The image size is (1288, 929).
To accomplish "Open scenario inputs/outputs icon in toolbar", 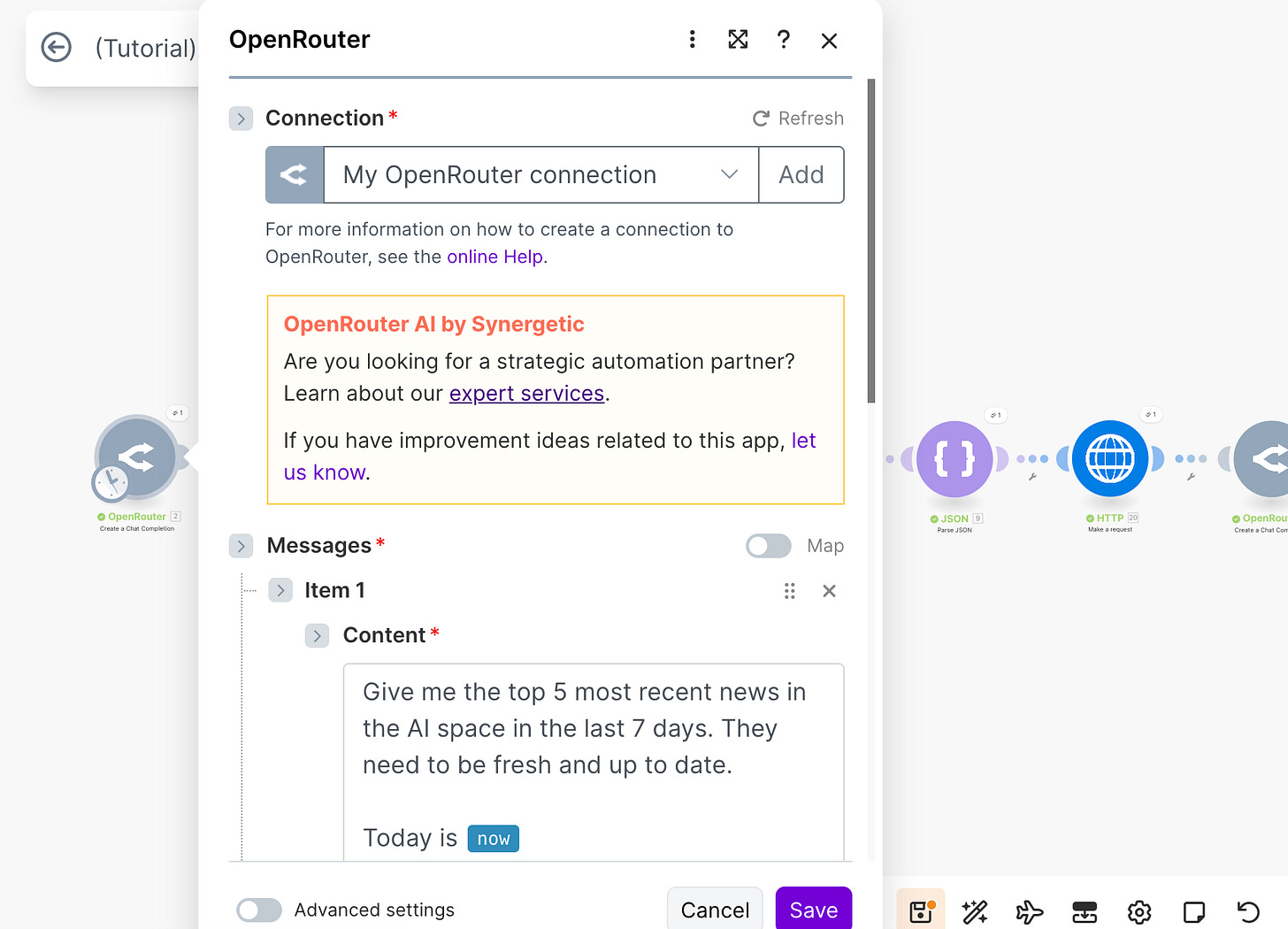I will tap(1085, 911).
